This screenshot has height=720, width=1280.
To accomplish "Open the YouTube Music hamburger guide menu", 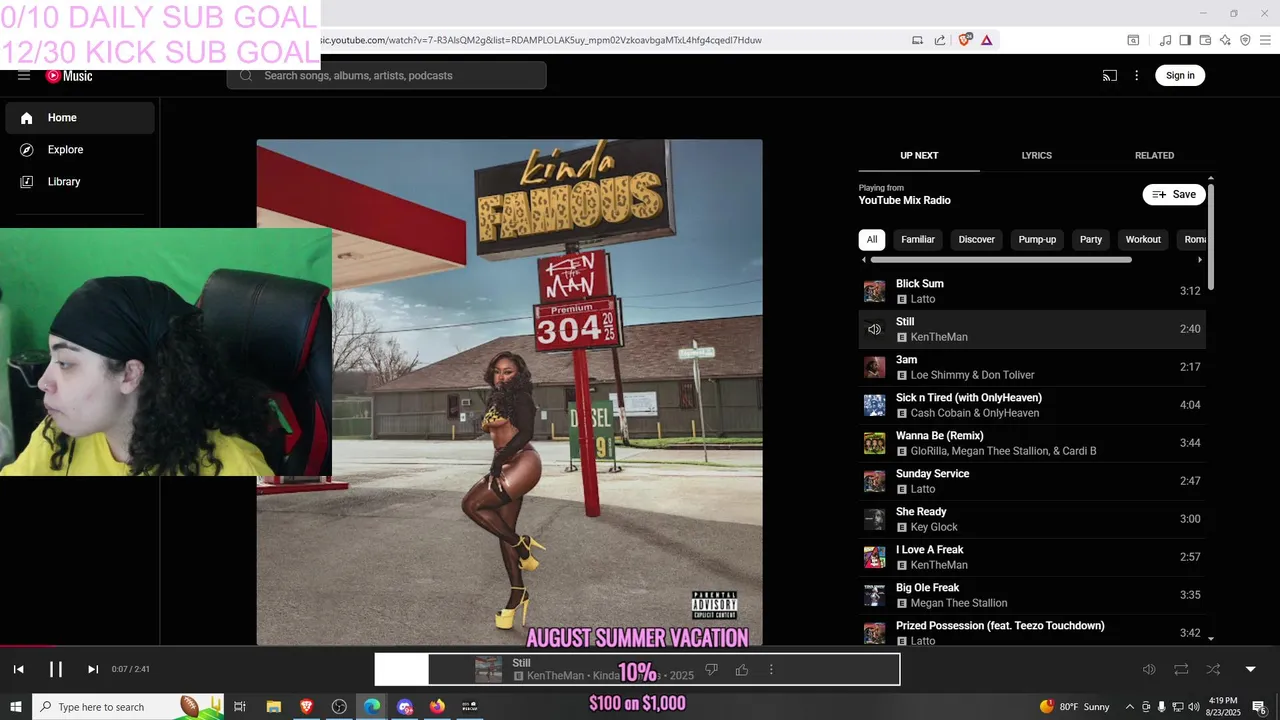I will [24, 76].
